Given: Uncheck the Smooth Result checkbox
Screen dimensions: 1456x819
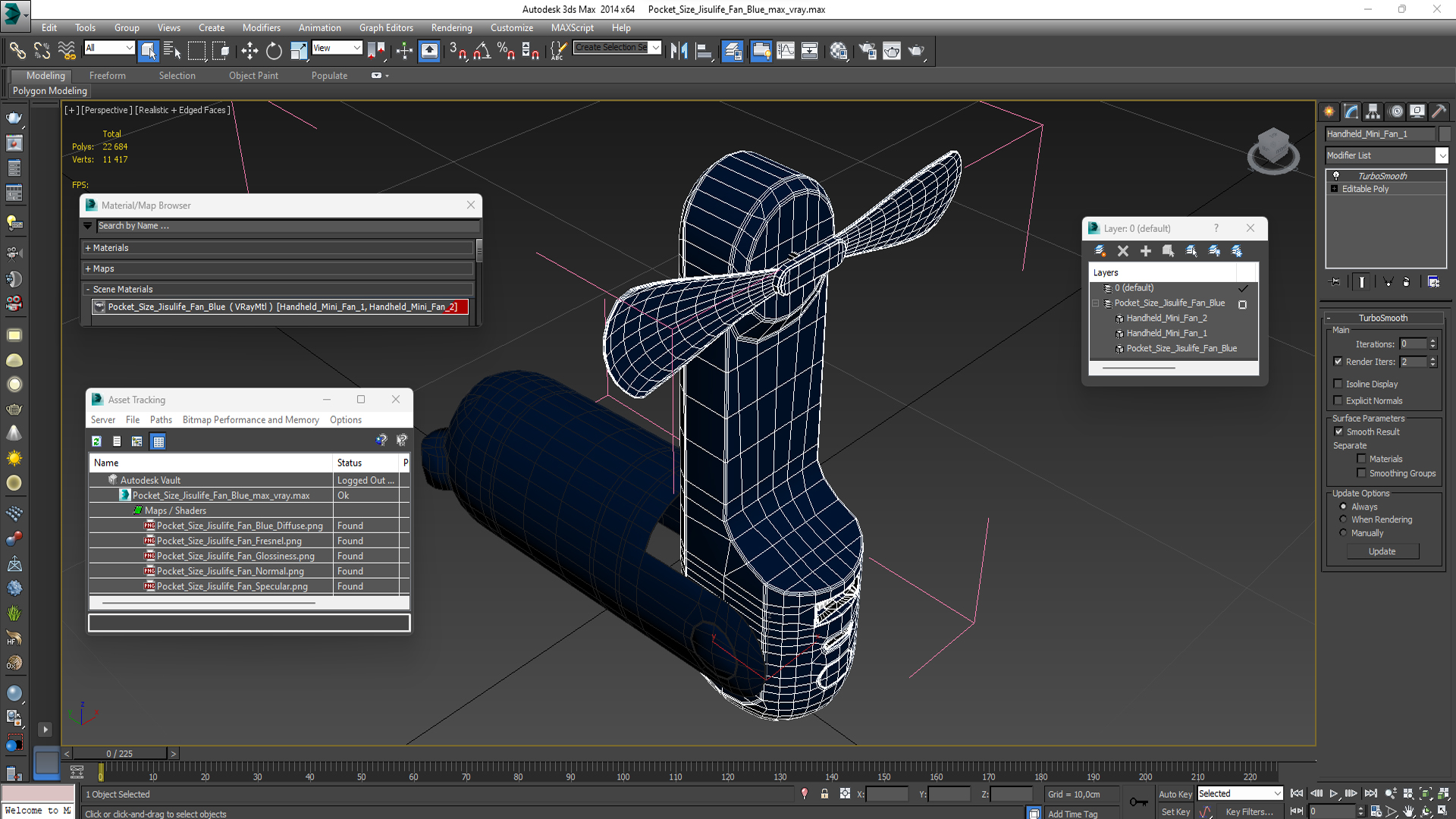Looking at the screenshot, I should (x=1338, y=431).
